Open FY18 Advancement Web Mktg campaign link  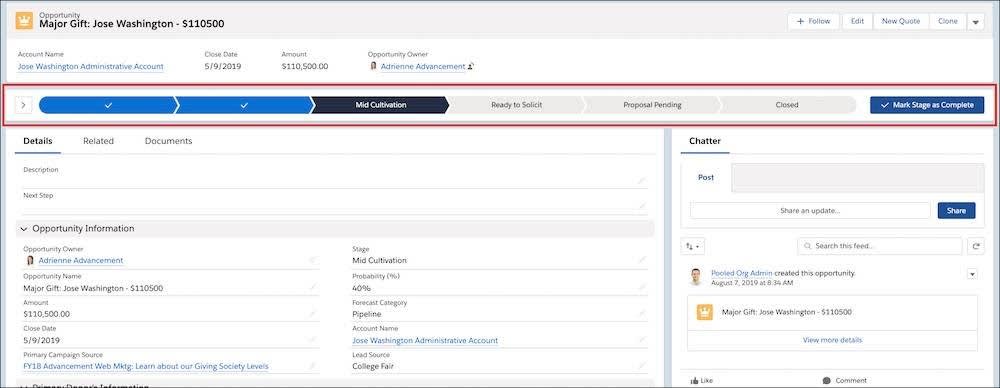coord(146,366)
